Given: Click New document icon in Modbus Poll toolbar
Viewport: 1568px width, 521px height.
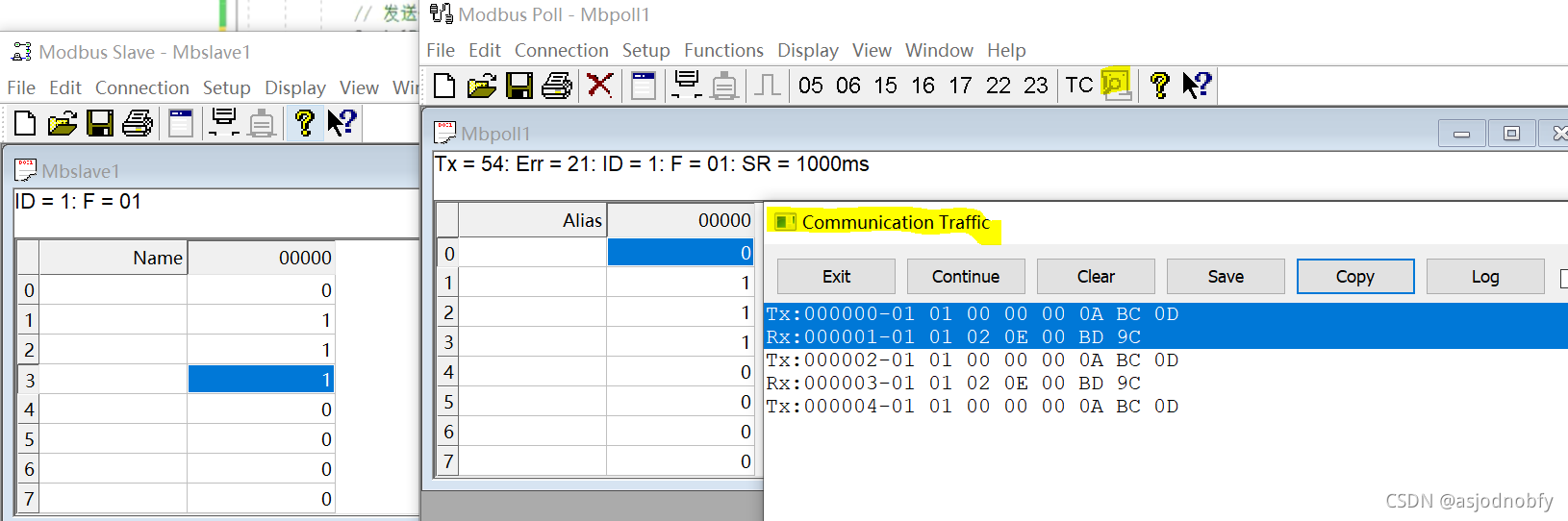Looking at the screenshot, I should click(x=444, y=86).
